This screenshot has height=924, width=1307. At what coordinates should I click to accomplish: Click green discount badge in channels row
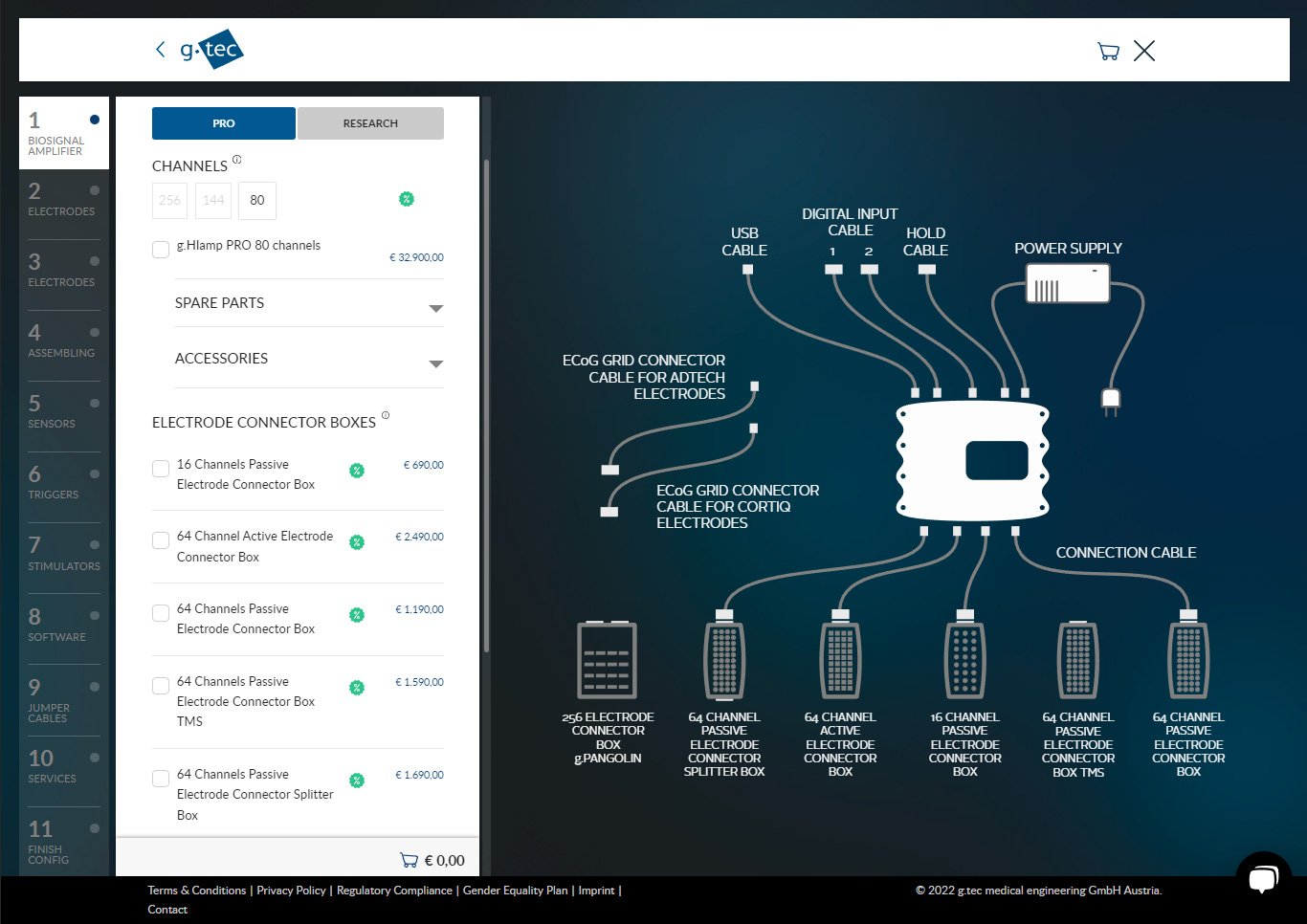click(x=407, y=199)
